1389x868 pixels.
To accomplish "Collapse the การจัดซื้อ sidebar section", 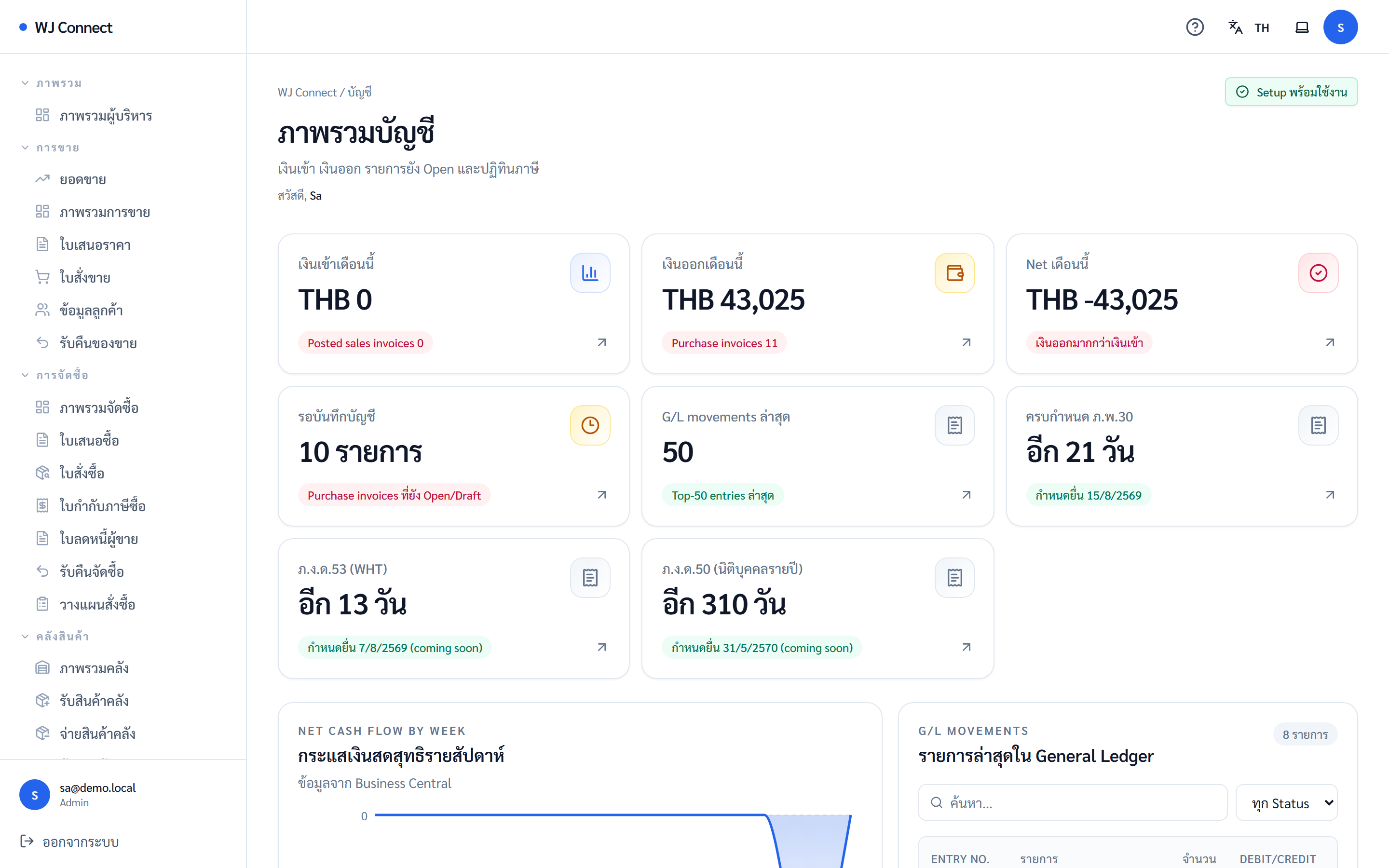I will click(x=54, y=375).
